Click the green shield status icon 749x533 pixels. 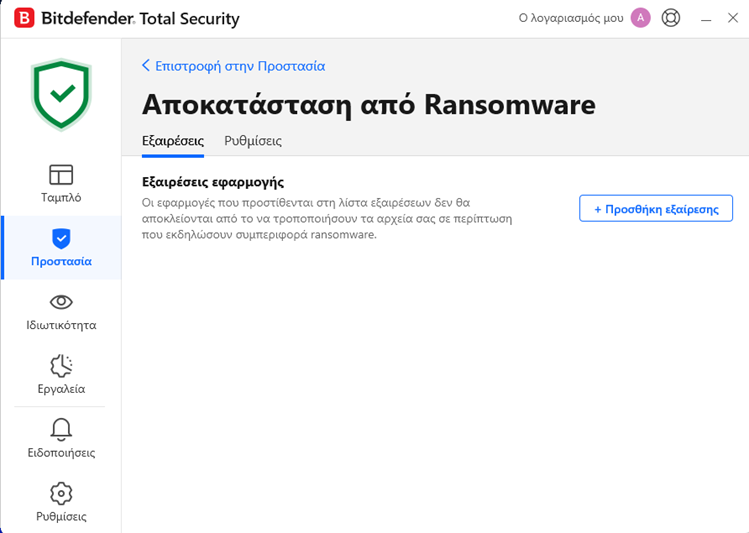click(x=61, y=94)
